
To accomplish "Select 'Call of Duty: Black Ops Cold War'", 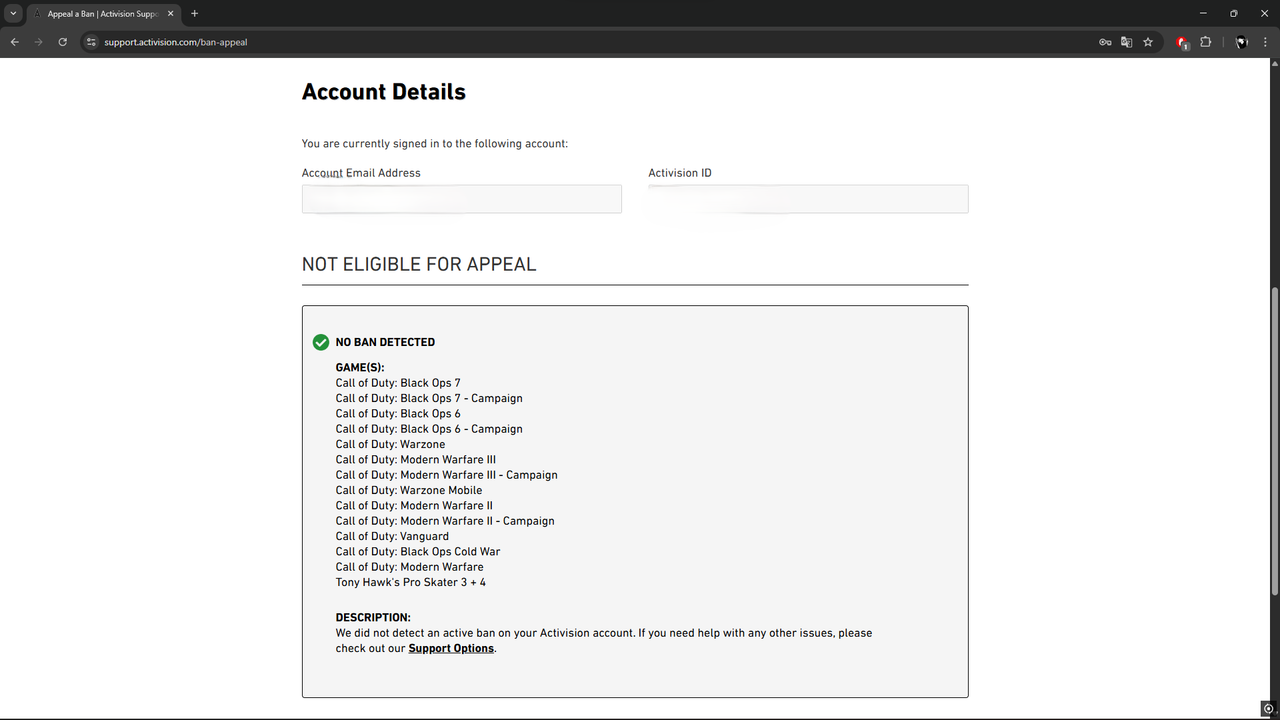I will point(418,552).
